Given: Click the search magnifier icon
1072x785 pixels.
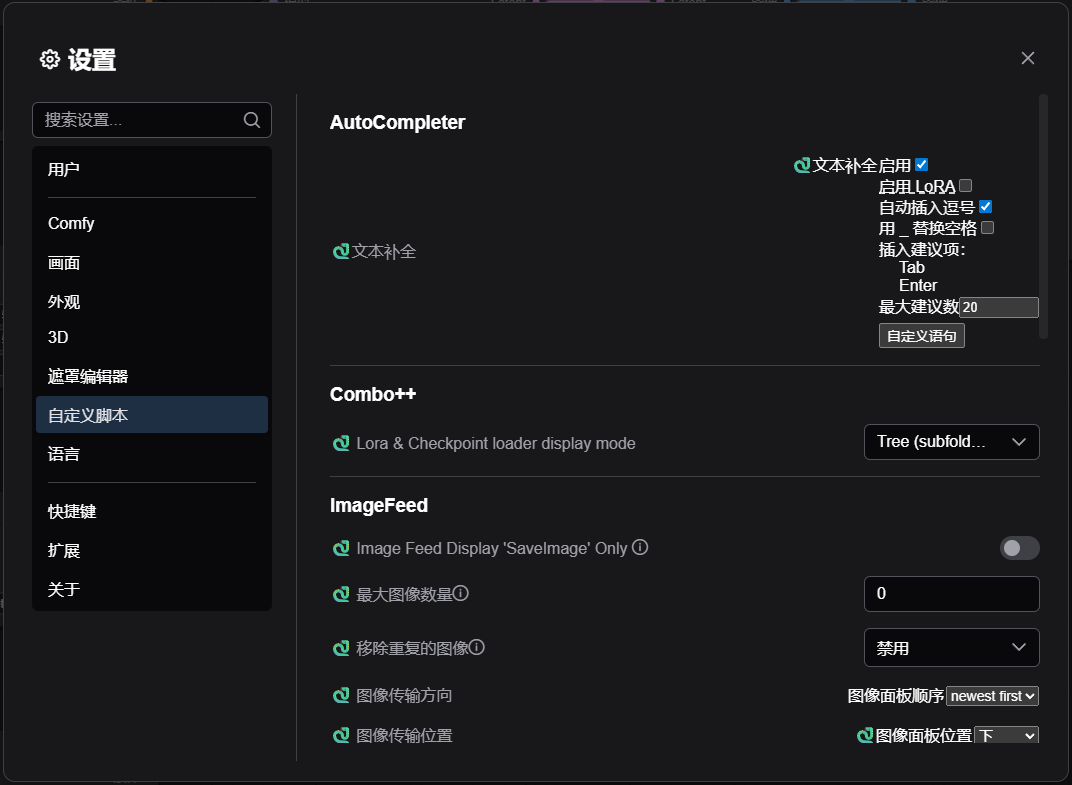Looking at the screenshot, I should click(252, 120).
